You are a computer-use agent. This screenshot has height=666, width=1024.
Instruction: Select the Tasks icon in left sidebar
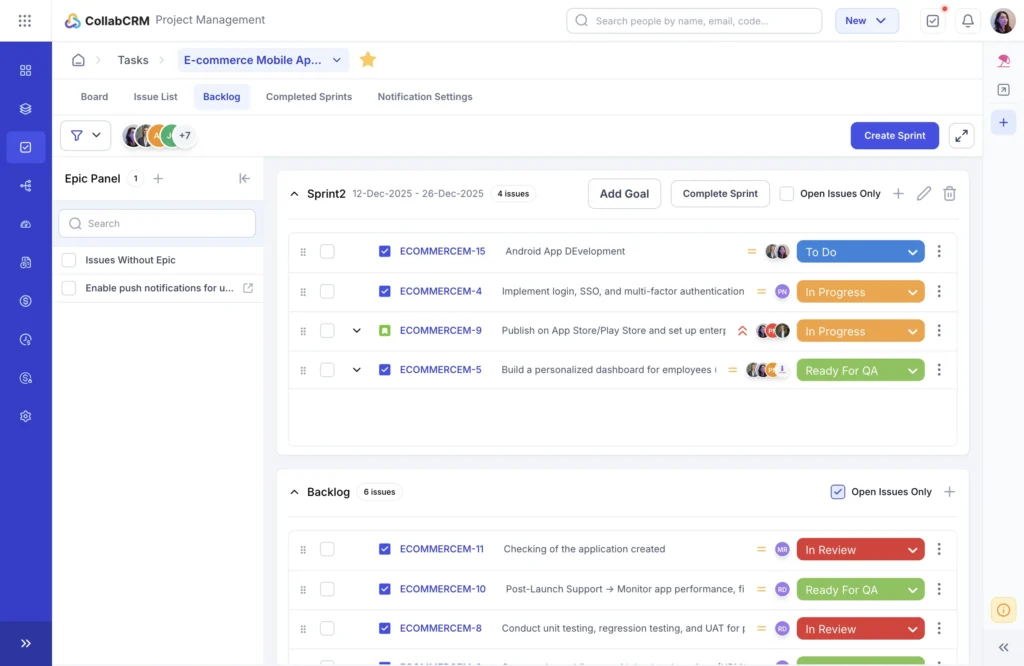pos(25,148)
